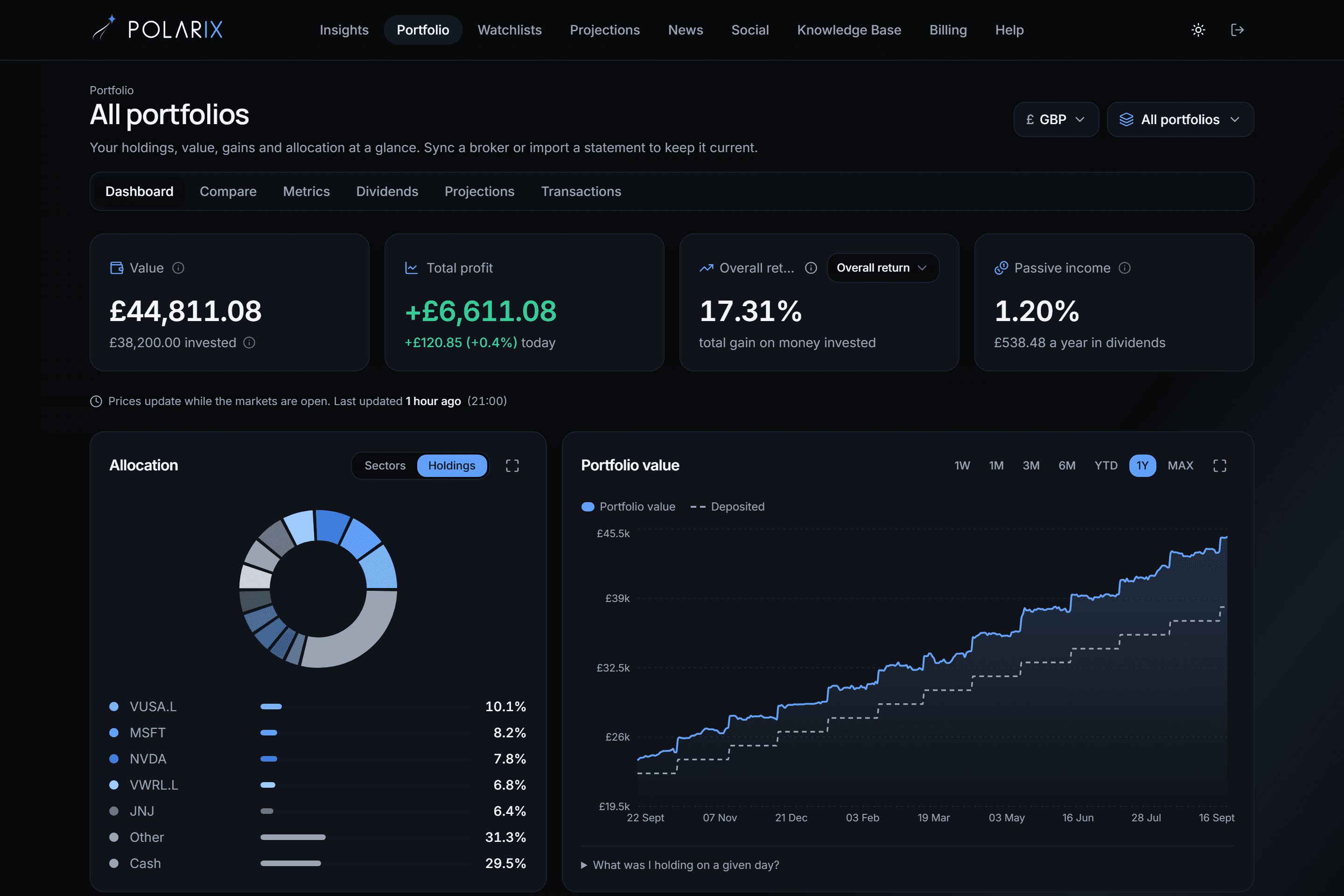Image resolution: width=1344 pixels, height=896 pixels.
Task: Open the Billing page
Action: pyautogui.click(x=948, y=30)
